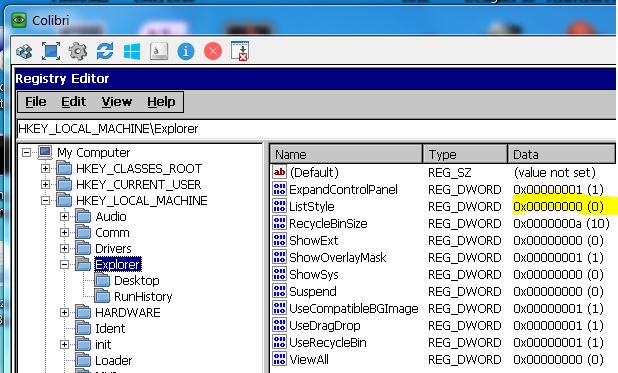
Task: Select the ShowOverlayMask value name
Action: [338, 257]
